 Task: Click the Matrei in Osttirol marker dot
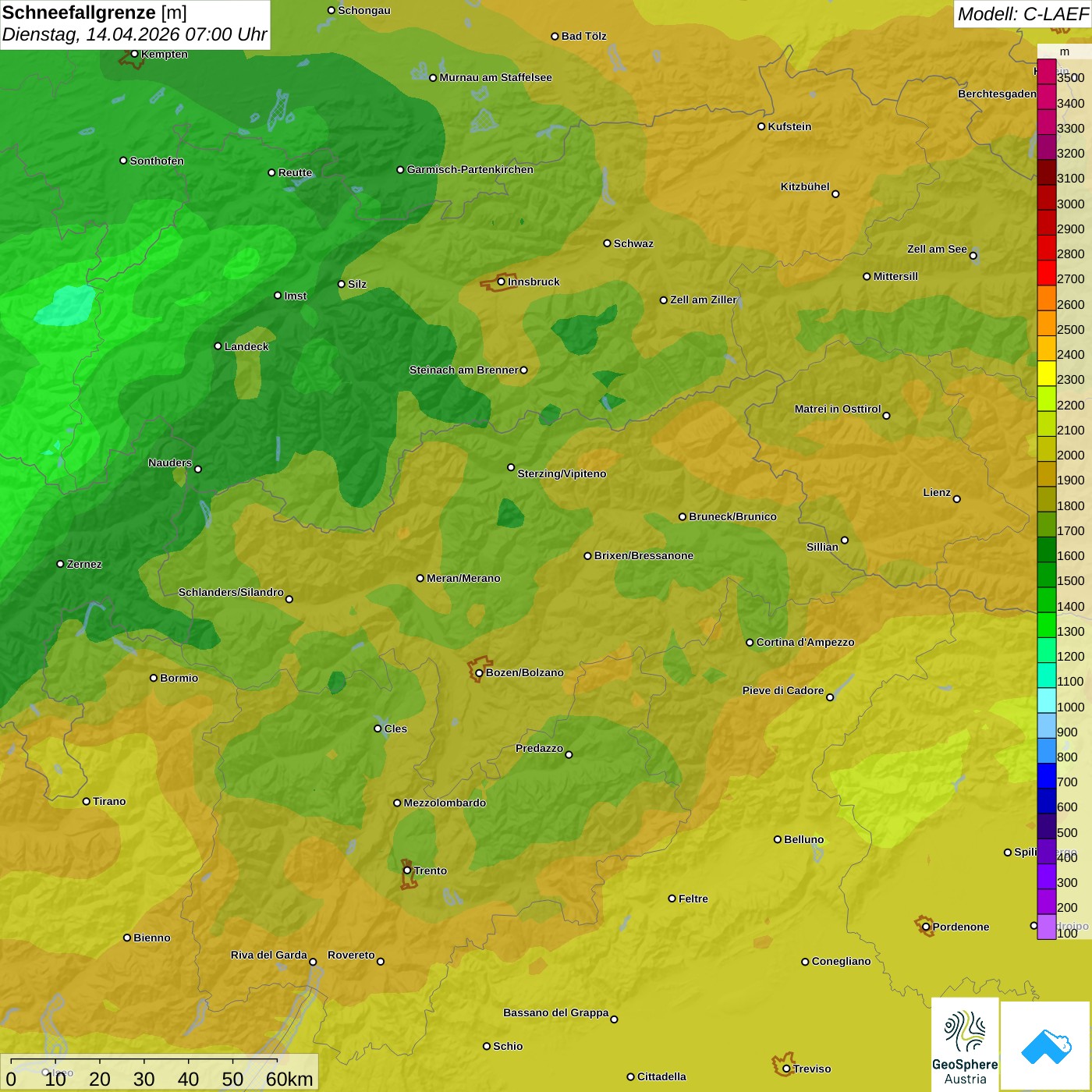(x=886, y=416)
